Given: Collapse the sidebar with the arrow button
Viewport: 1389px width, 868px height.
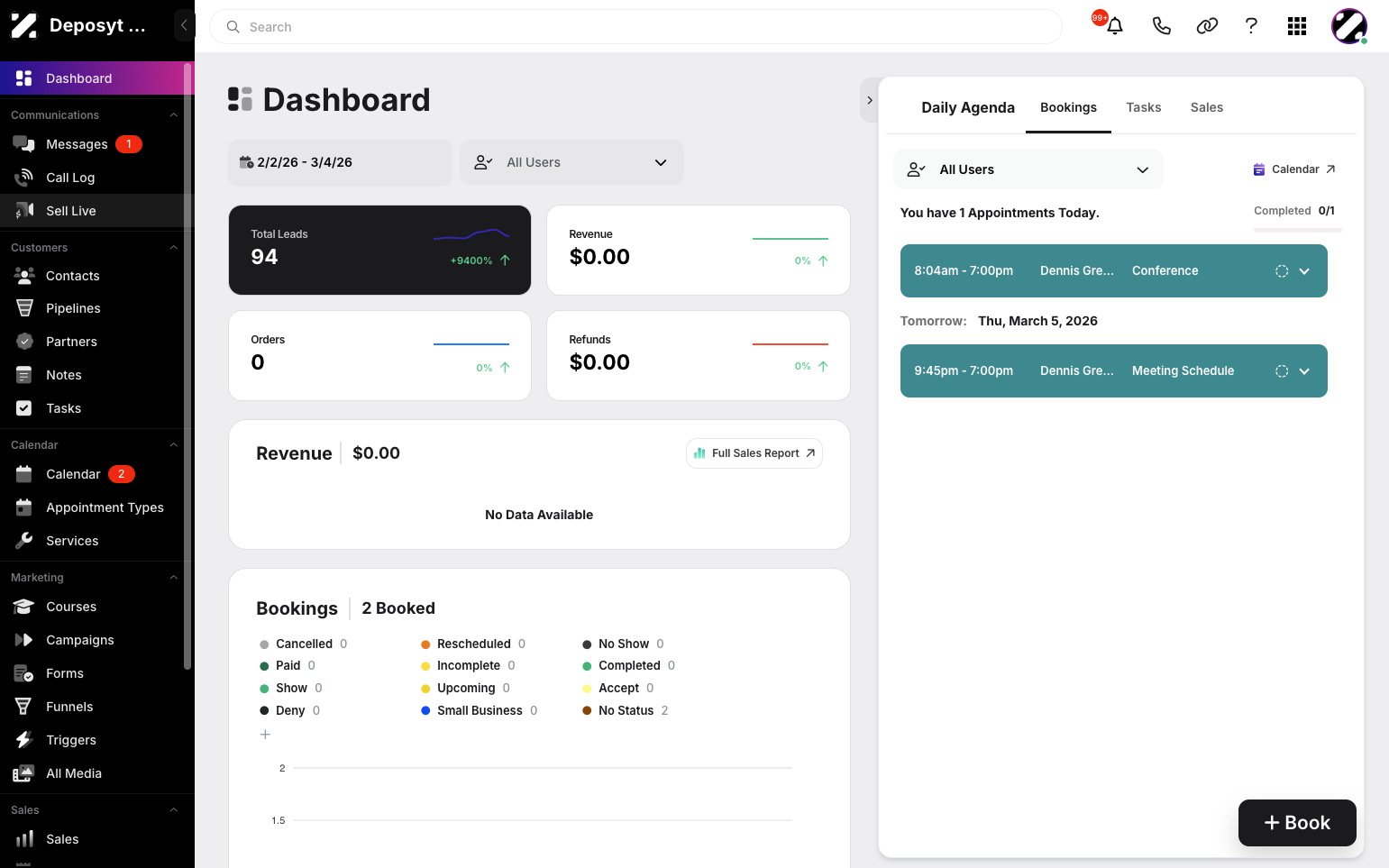Looking at the screenshot, I should coord(184,25).
